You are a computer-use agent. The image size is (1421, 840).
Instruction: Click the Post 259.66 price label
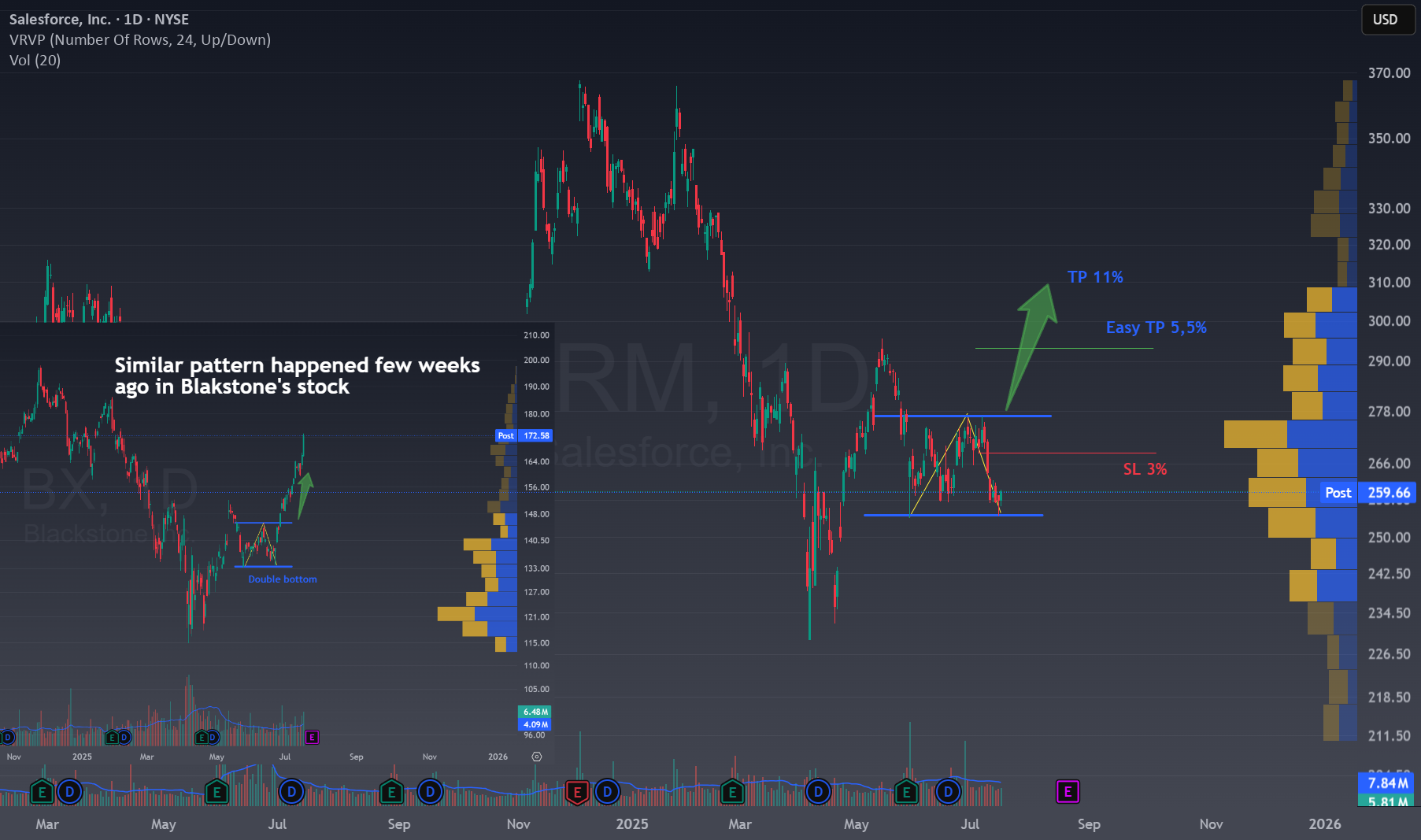coord(1367,493)
